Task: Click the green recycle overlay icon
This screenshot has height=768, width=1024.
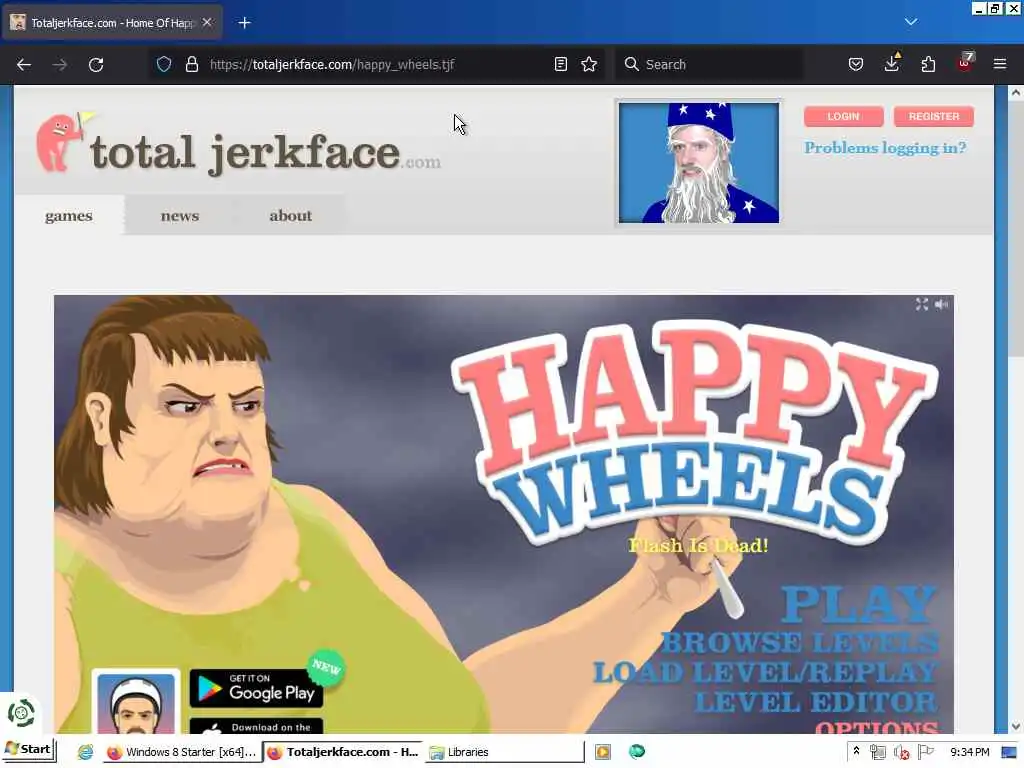Action: (21, 713)
